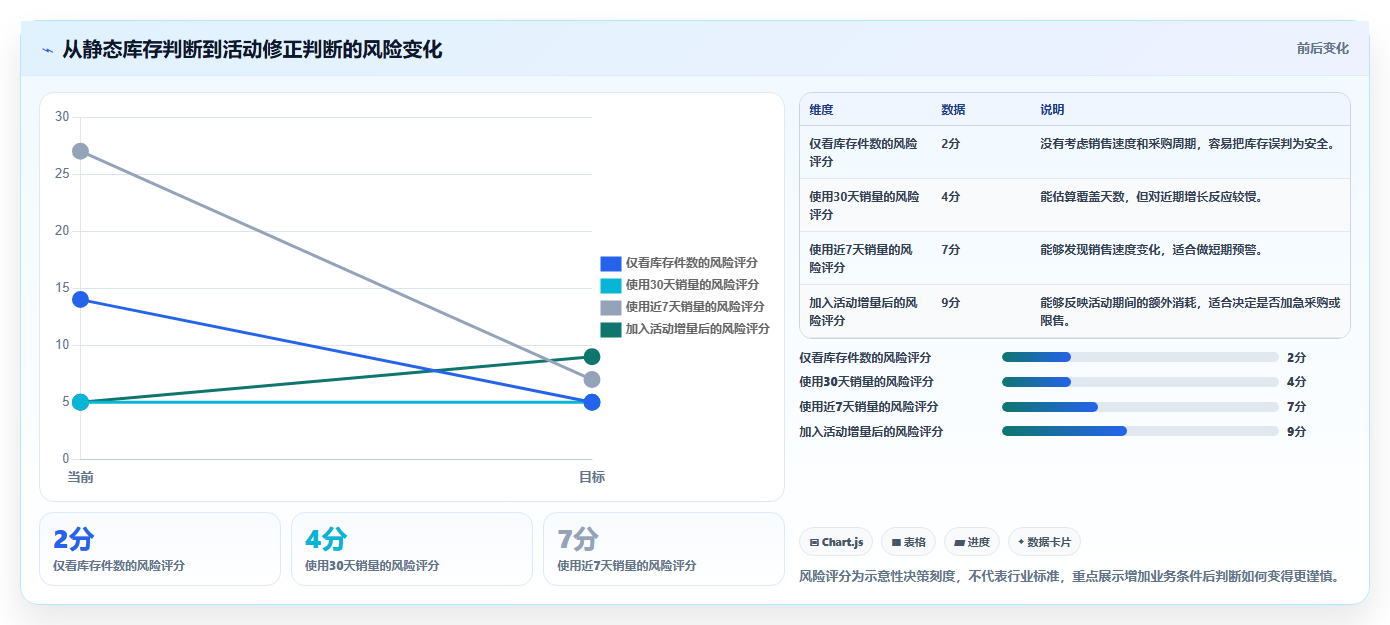Click description 能够反映活动期间的额外消耗
Viewport: 1390px width, 625px height.
[1190, 311]
